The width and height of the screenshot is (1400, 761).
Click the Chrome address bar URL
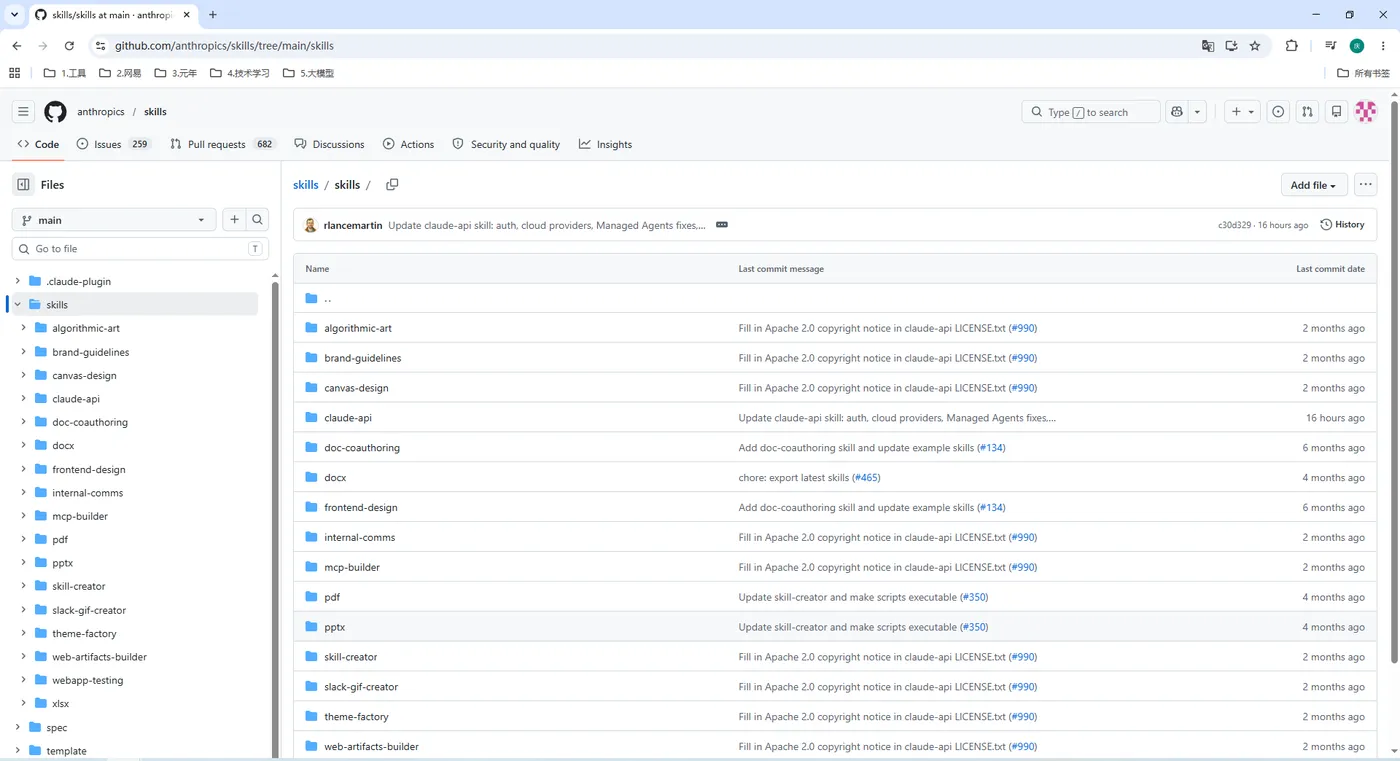pyautogui.click(x=224, y=46)
